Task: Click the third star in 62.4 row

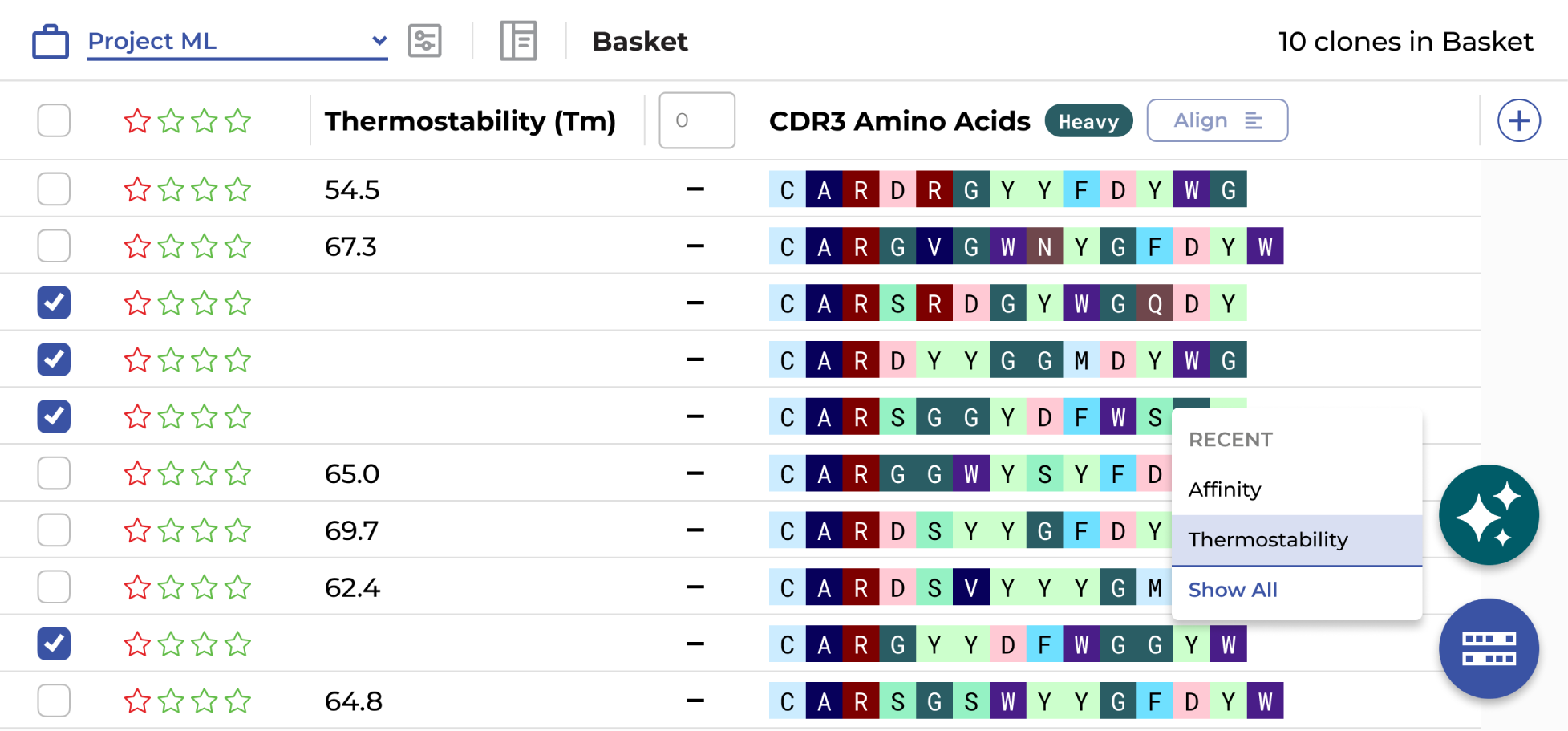Action: 205,587
